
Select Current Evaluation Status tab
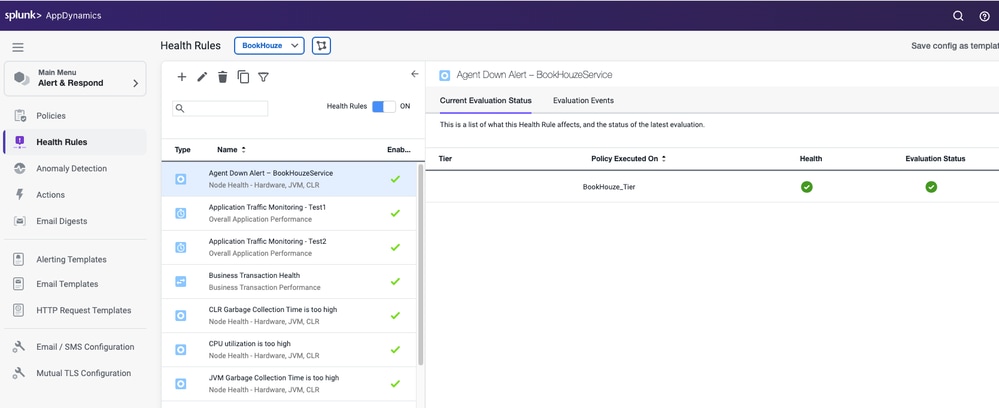[485, 101]
